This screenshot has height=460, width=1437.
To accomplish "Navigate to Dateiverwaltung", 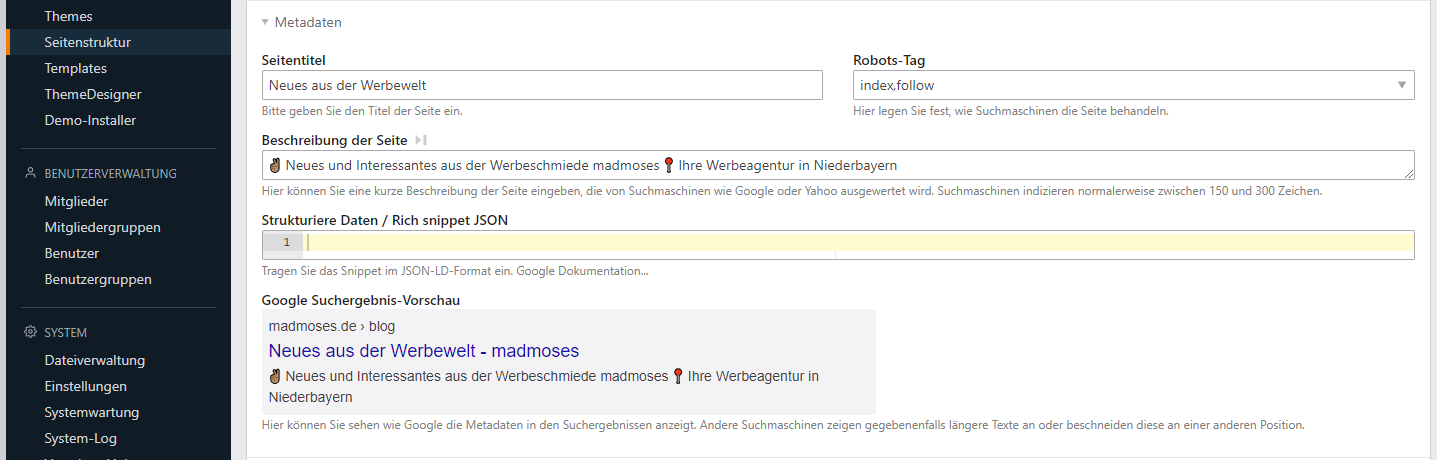I will point(94,360).
